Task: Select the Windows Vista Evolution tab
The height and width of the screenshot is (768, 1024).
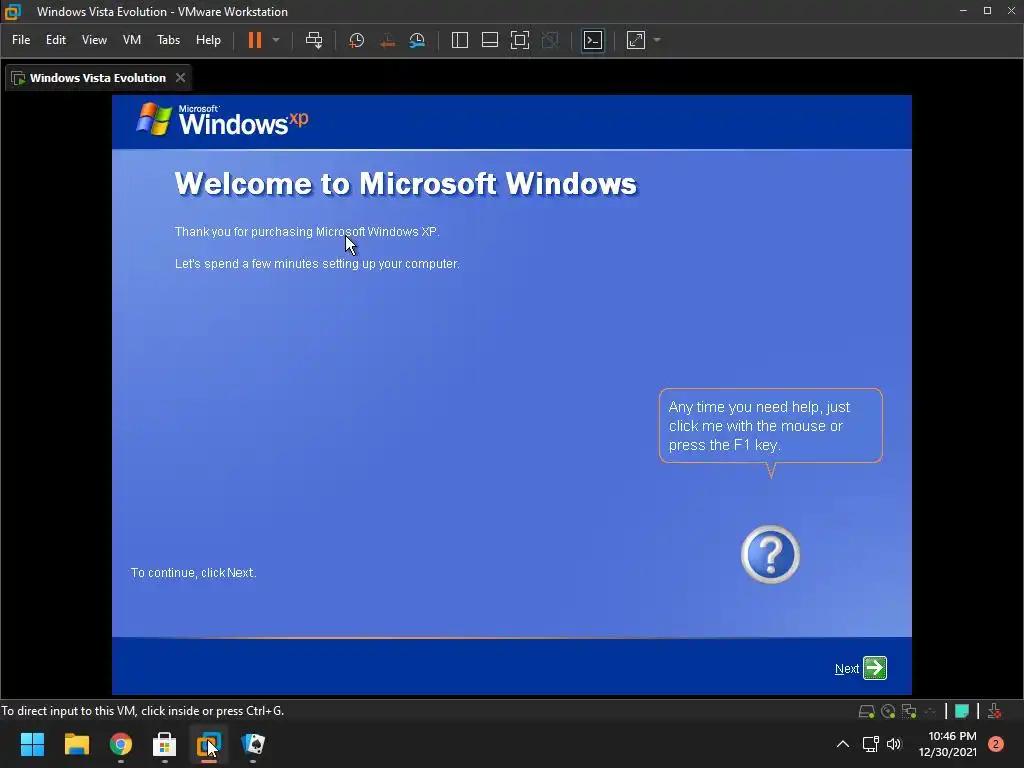Action: (x=98, y=78)
